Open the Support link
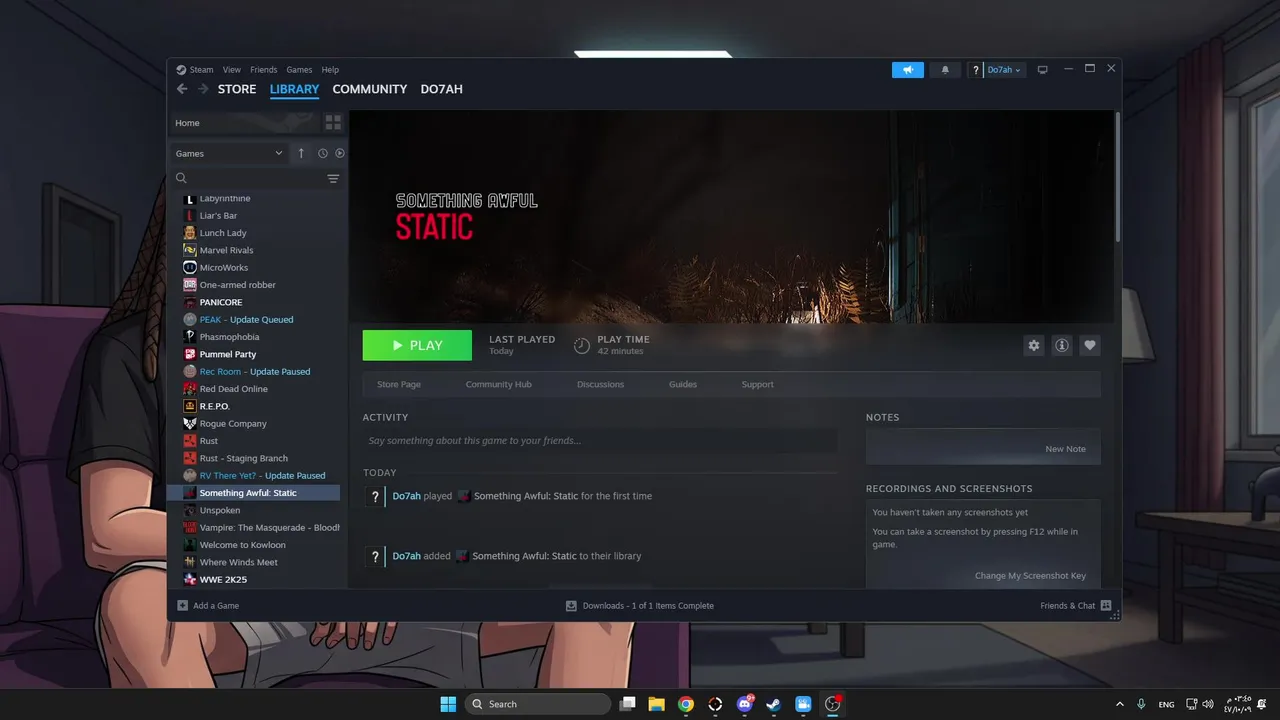The height and width of the screenshot is (720, 1280). [x=757, y=384]
